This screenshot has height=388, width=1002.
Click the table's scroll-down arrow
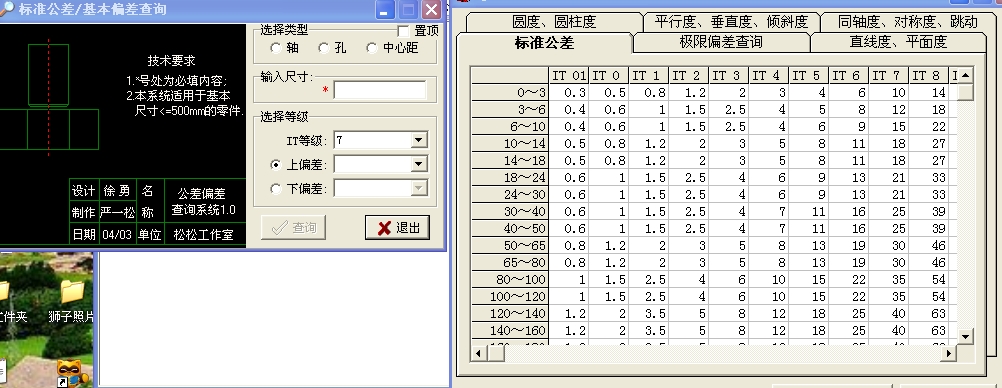pyautogui.click(x=965, y=336)
